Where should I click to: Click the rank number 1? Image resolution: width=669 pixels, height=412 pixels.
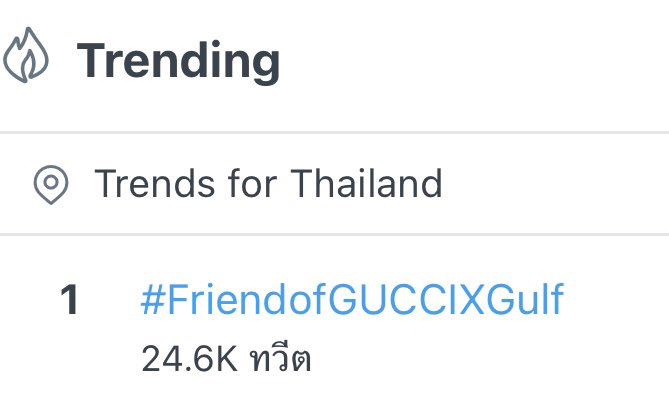[69, 301]
